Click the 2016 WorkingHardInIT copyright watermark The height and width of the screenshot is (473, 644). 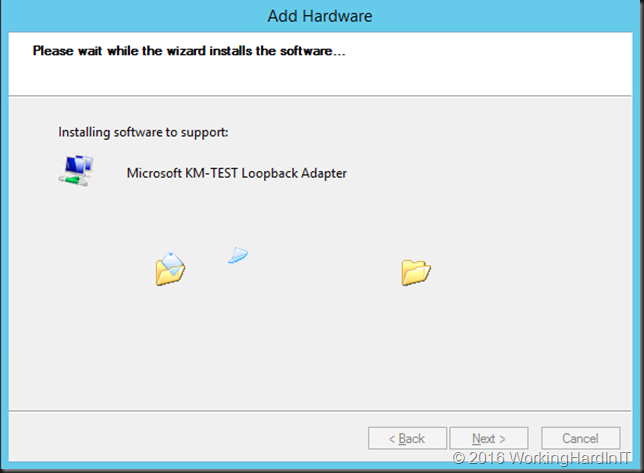point(541,458)
